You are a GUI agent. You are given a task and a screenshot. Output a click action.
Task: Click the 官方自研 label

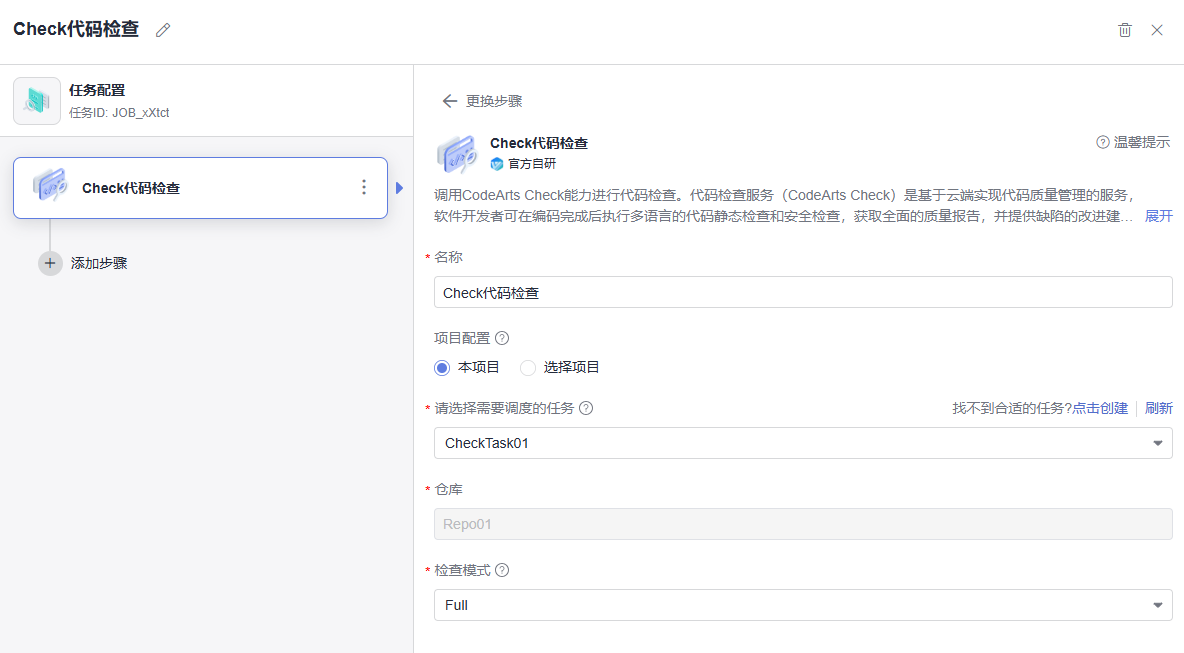[x=532, y=164]
